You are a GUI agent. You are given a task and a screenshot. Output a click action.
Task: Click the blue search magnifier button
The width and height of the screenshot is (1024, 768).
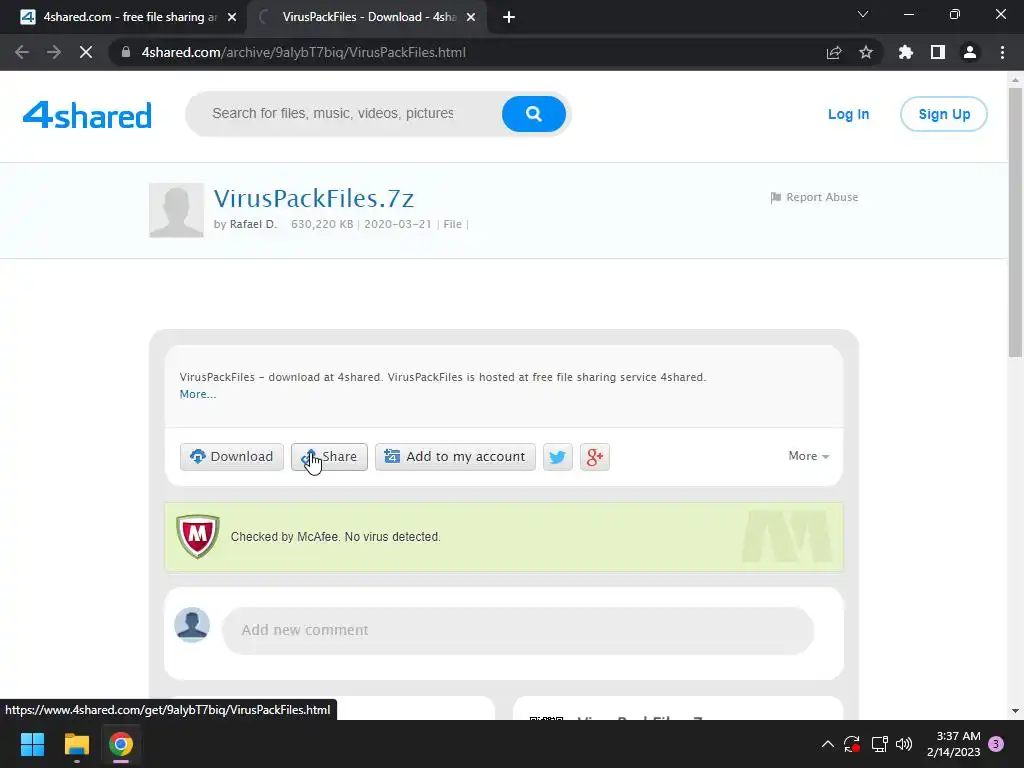tap(534, 114)
